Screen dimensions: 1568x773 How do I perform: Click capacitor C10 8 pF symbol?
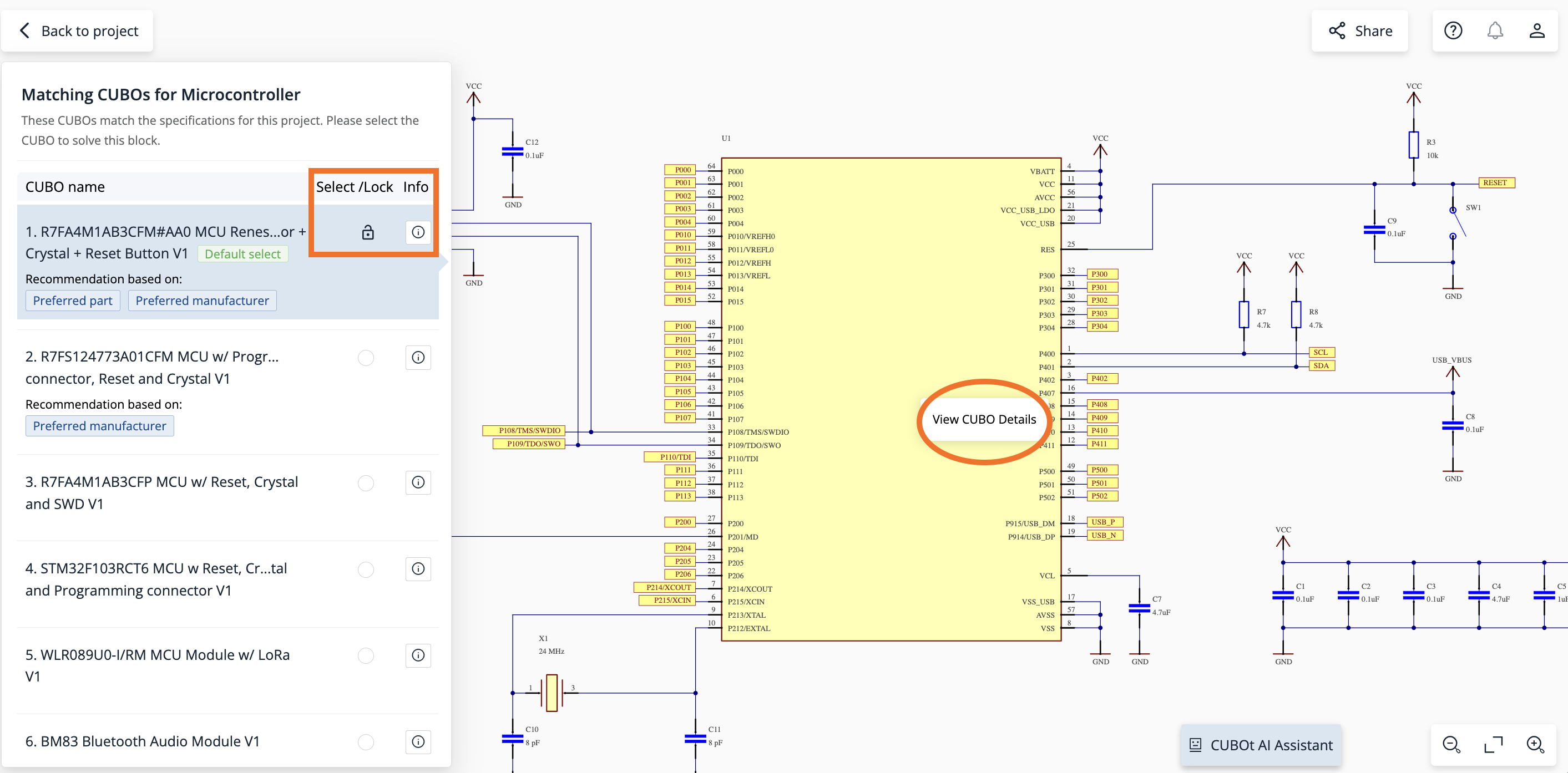click(x=513, y=739)
